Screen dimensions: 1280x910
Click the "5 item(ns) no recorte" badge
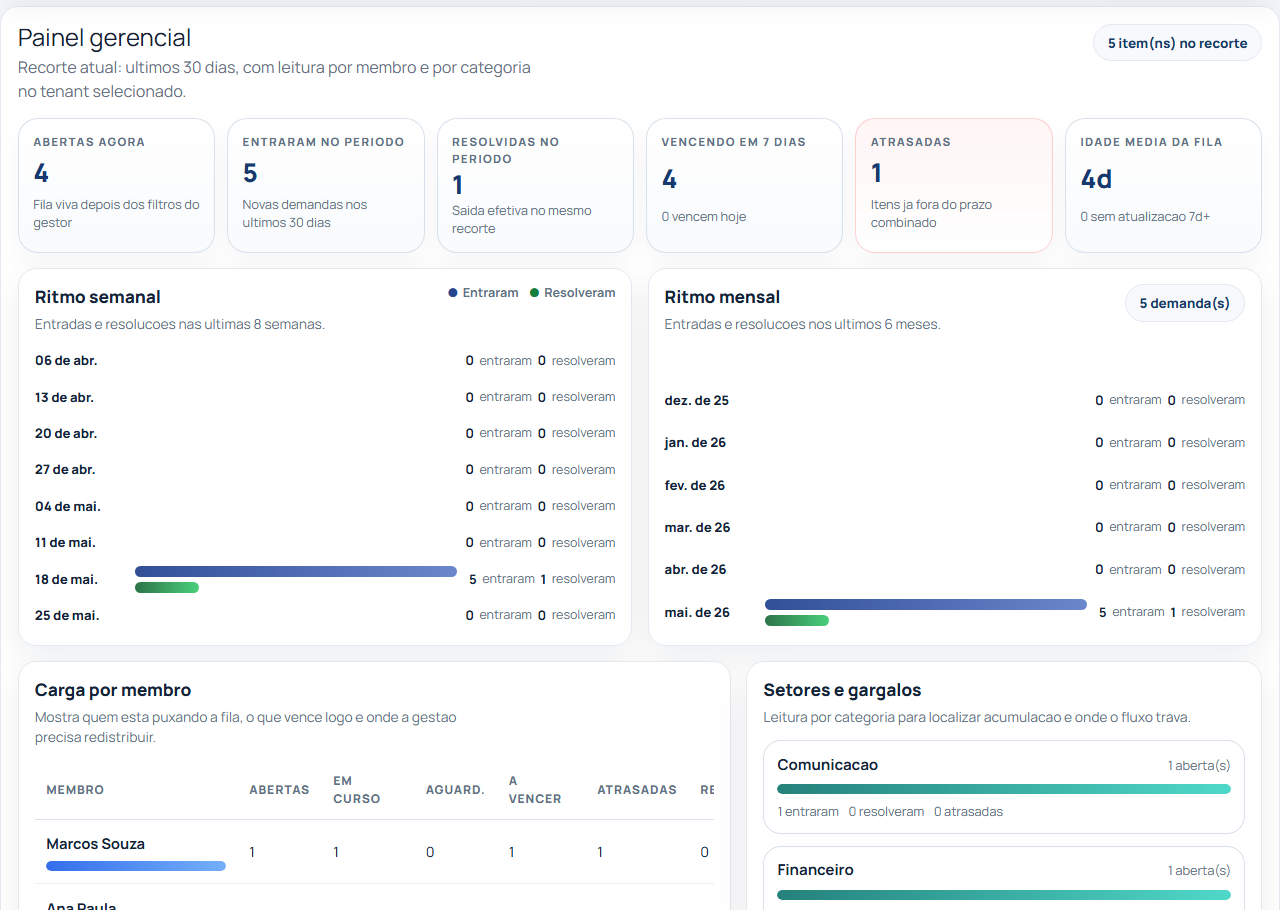pos(1177,43)
